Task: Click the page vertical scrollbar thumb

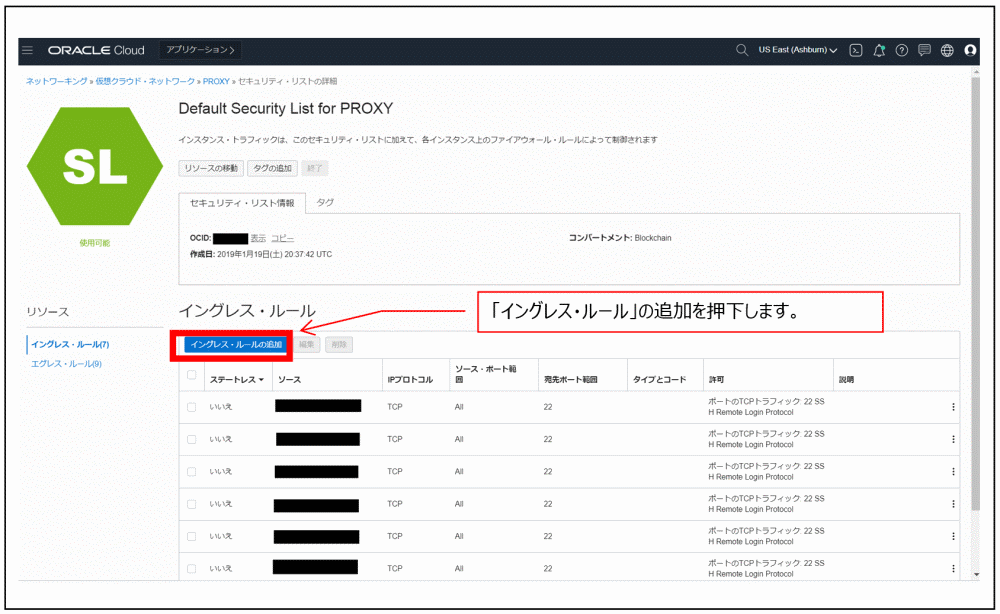Action: coord(975,293)
